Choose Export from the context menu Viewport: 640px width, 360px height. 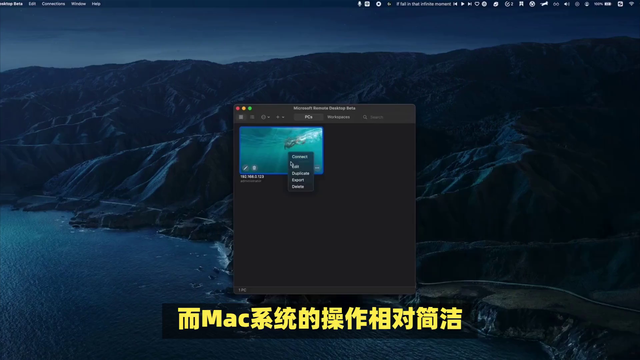click(300, 180)
